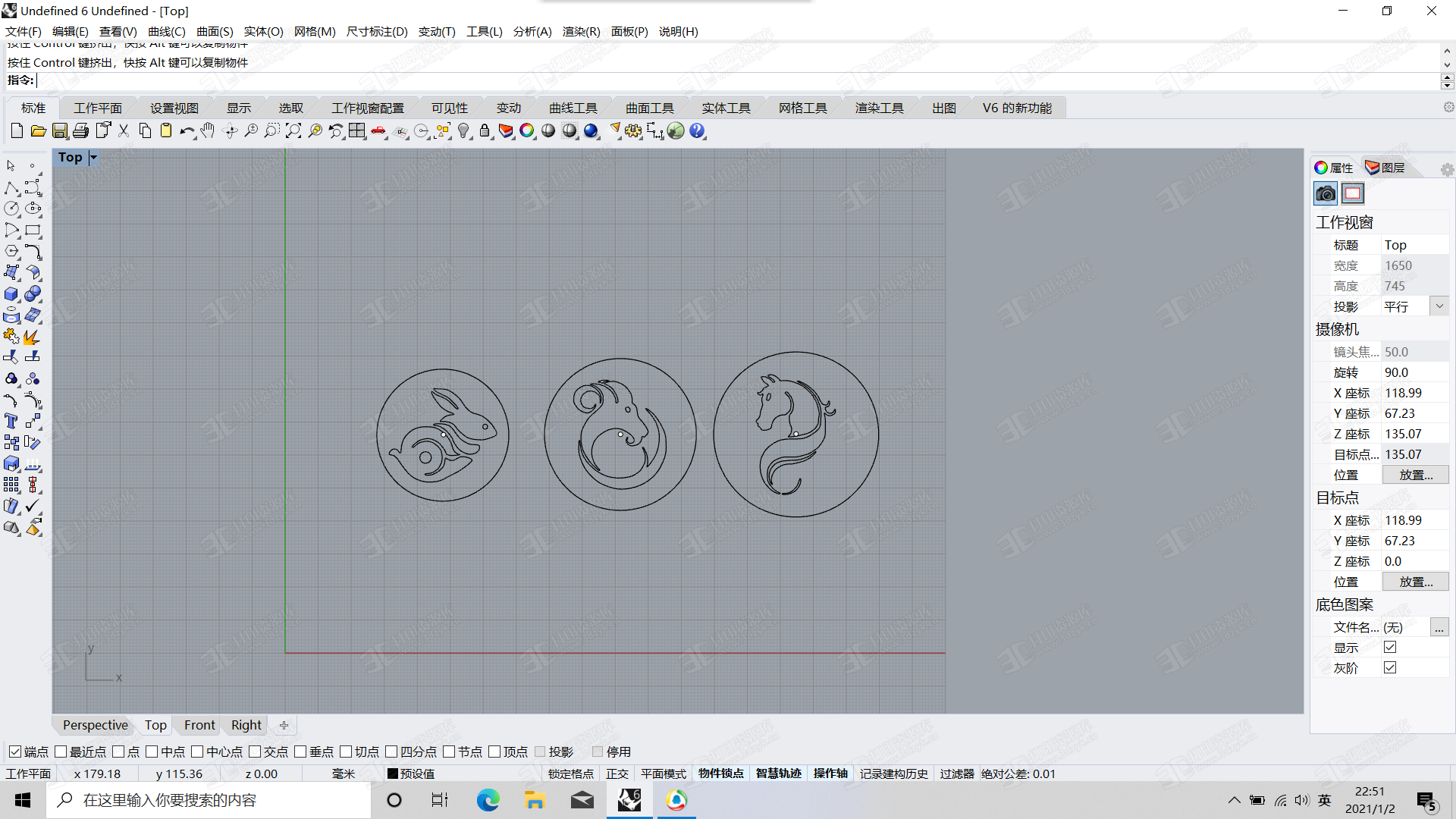Expand the 投影 projection dropdown
Image resolution: width=1456 pixels, height=819 pixels.
pos(1439,306)
